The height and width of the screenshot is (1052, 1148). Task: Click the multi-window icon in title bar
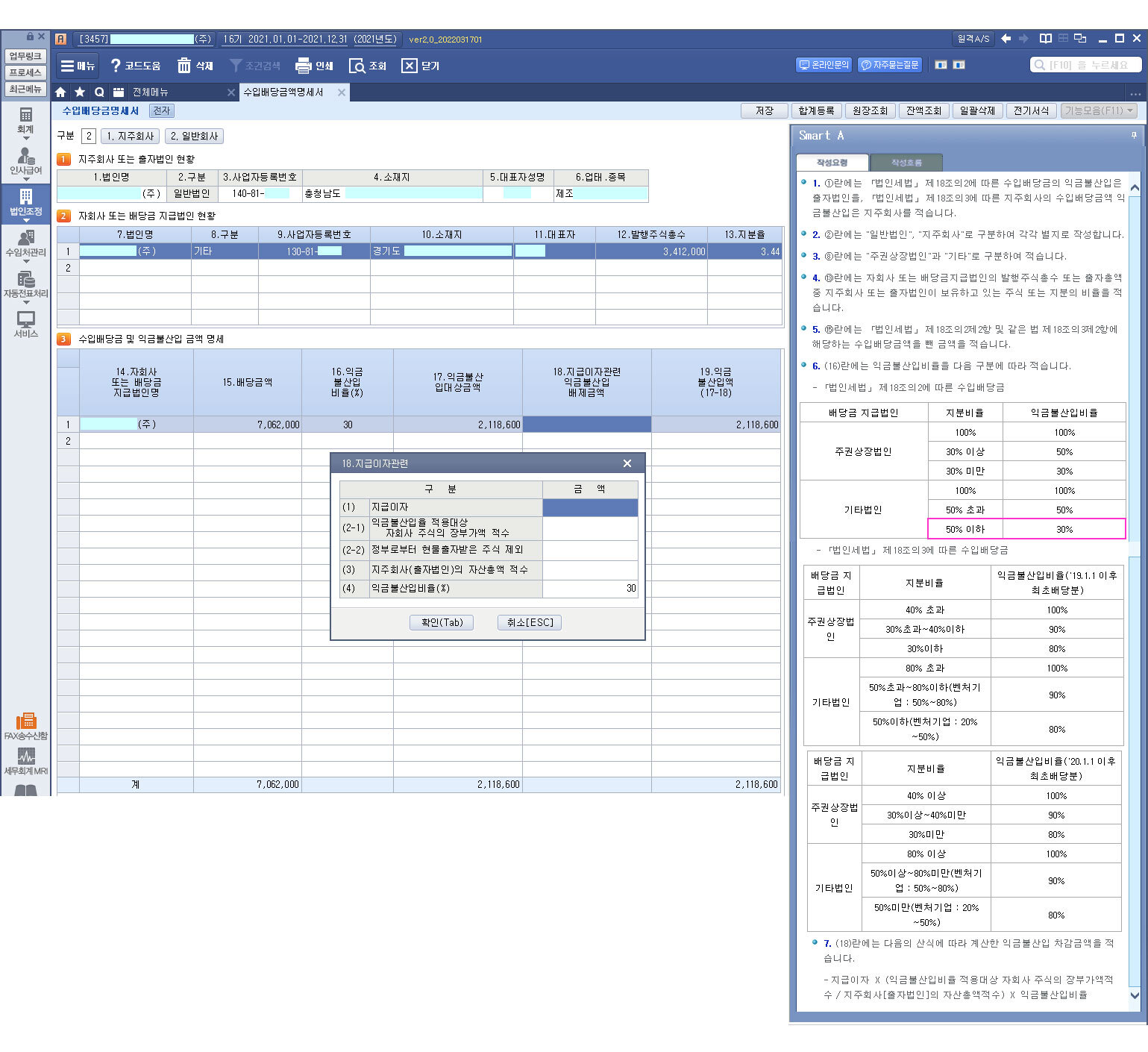pos(1080,38)
